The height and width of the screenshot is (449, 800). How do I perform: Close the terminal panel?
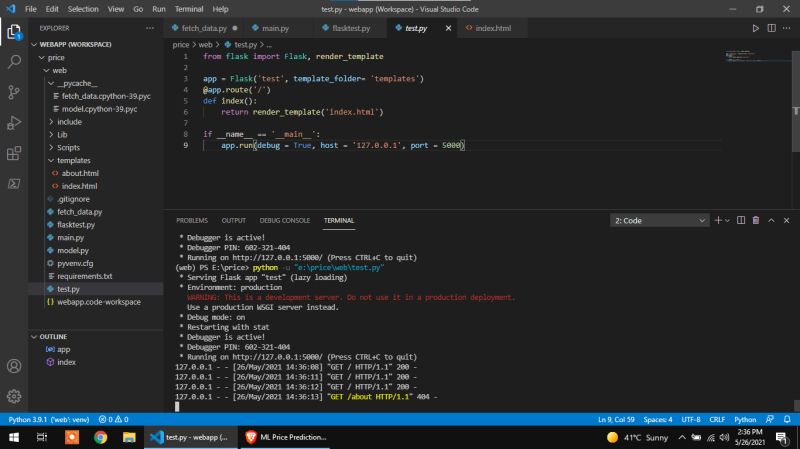786,220
